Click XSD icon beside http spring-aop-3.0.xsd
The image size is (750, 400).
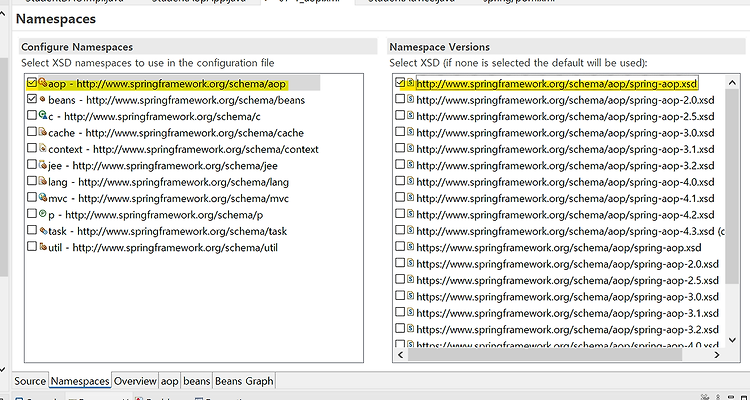coord(410,132)
